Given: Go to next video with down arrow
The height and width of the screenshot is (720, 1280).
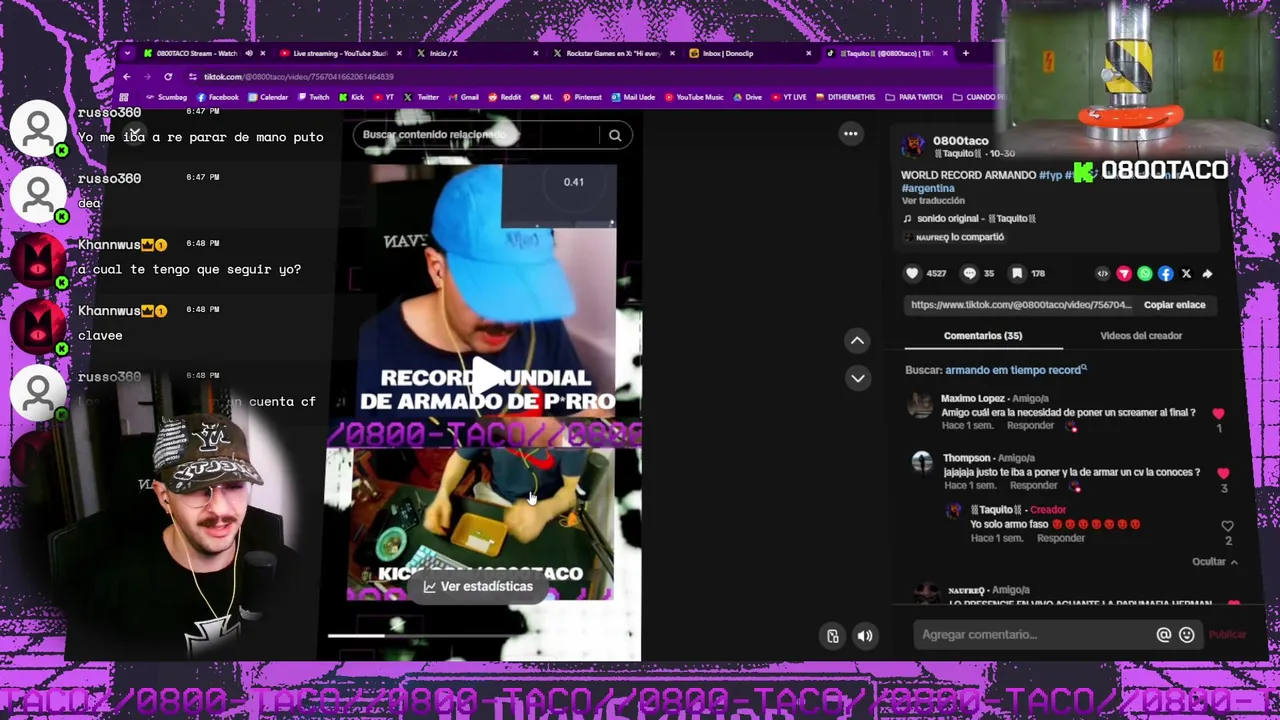Looking at the screenshot, I should 857,378.
